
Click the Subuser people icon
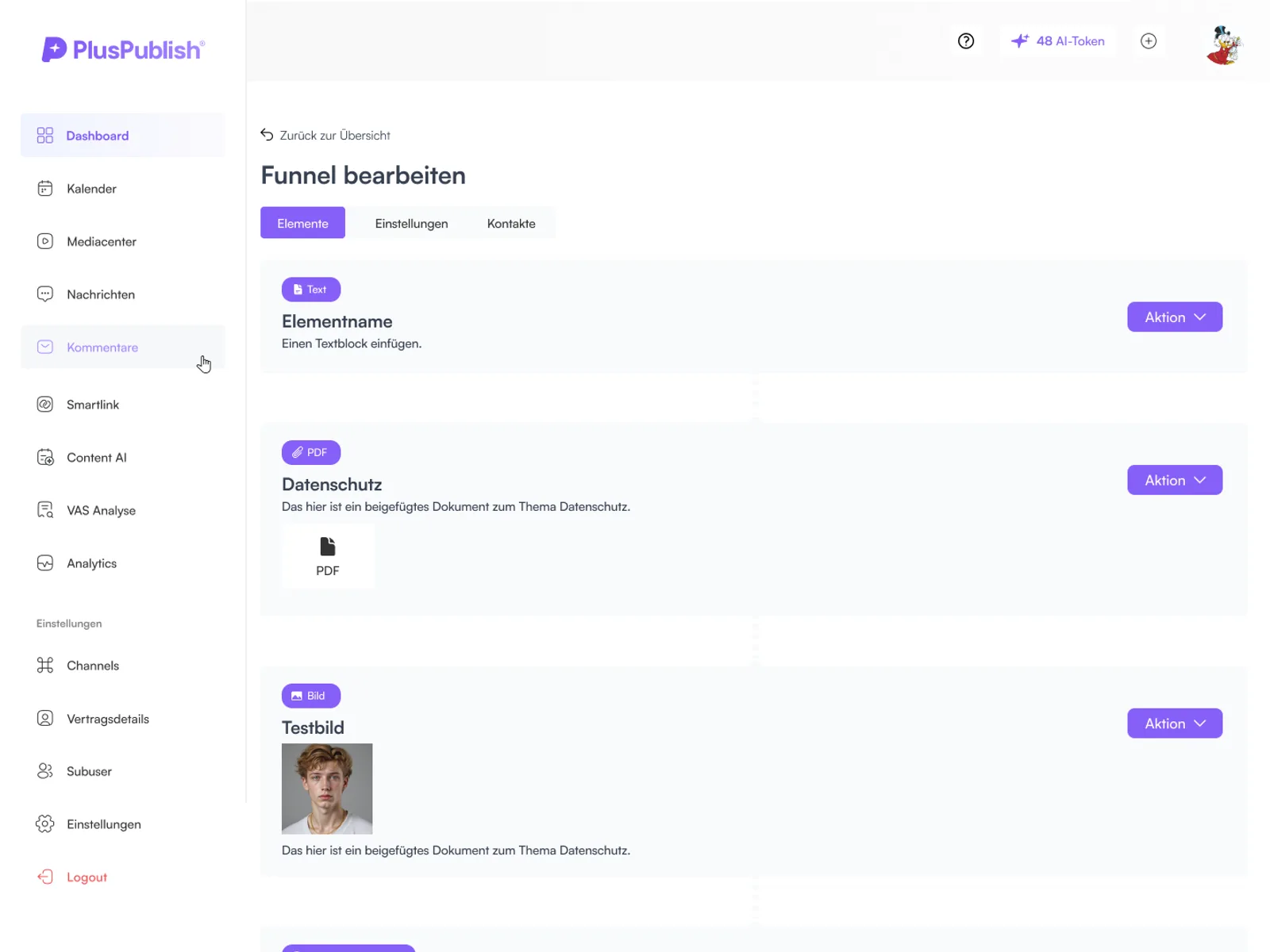point(45,771)
